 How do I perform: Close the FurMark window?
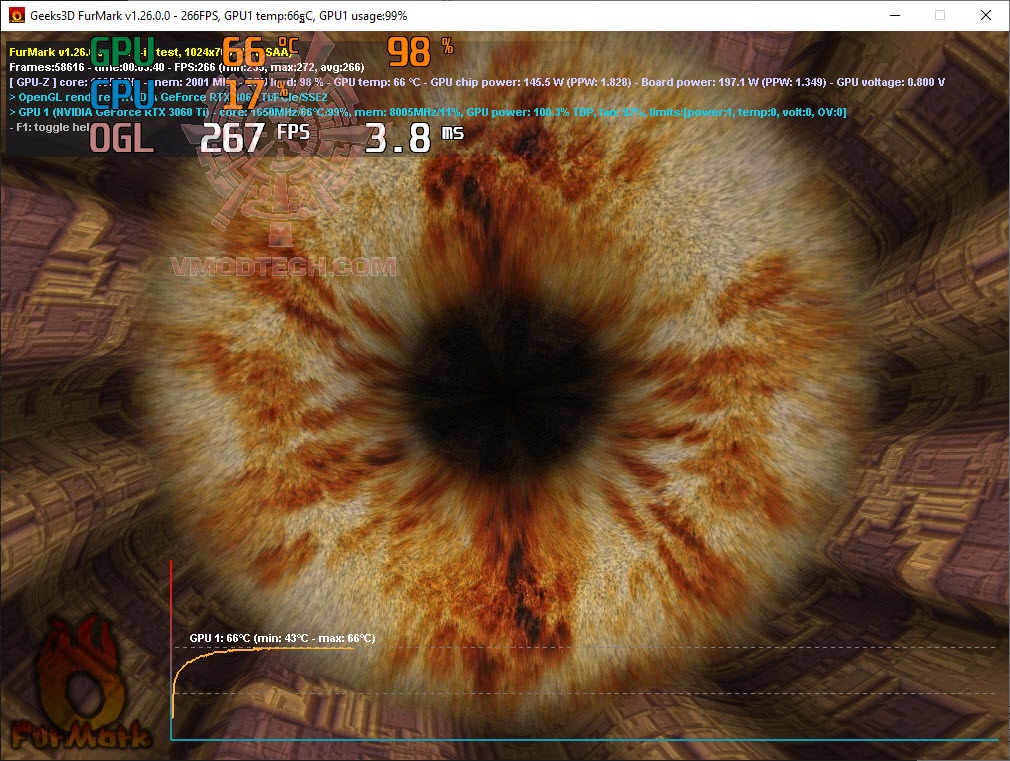(986, 15)
